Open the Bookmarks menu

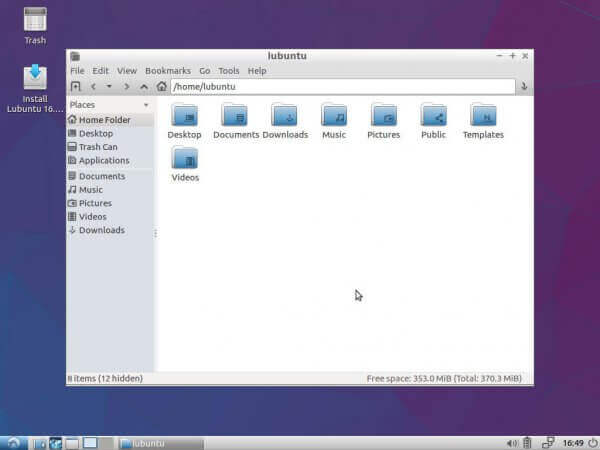tap(168, 71)
